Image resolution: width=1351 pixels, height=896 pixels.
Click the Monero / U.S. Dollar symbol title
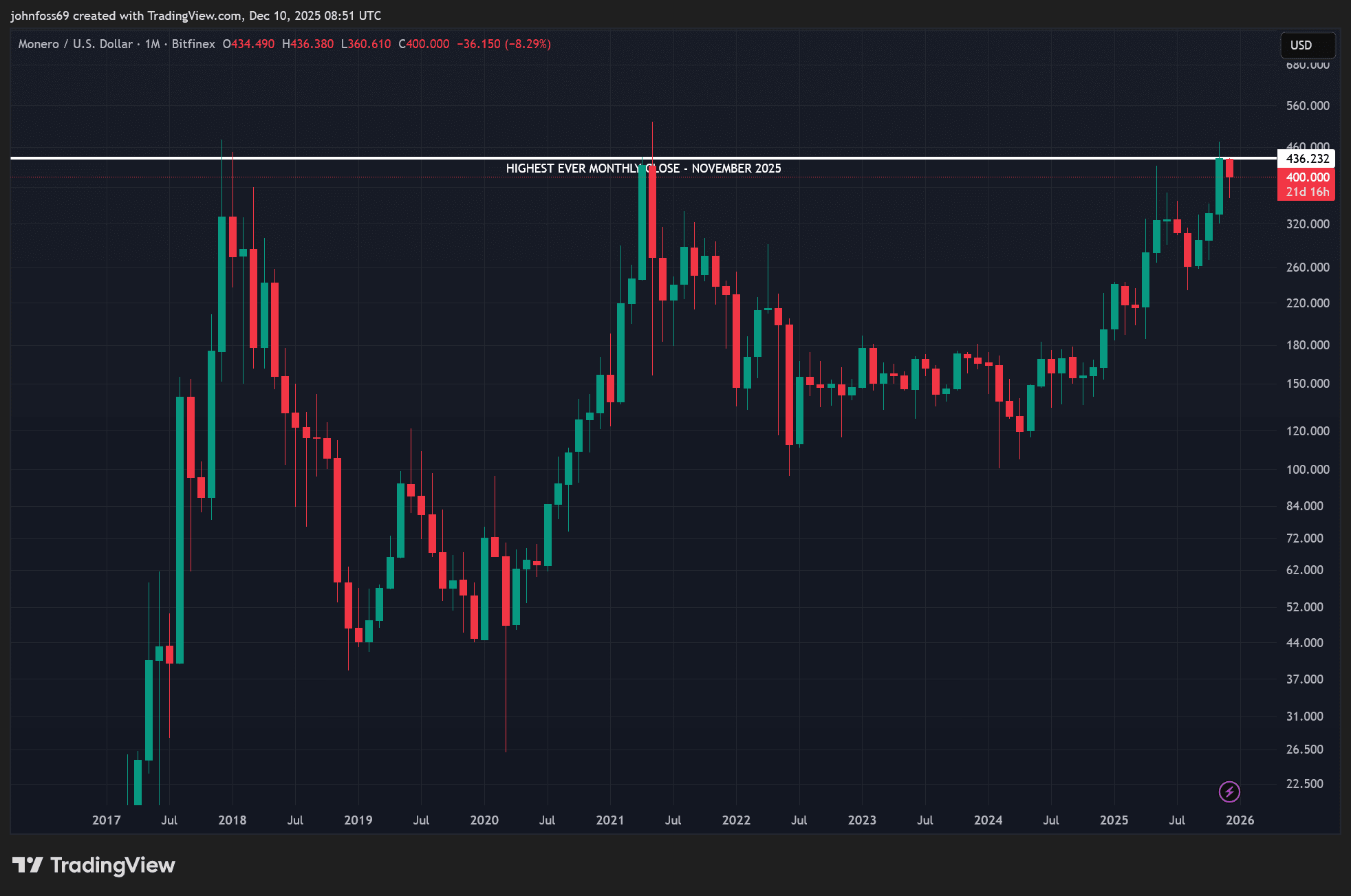[75, 44]
